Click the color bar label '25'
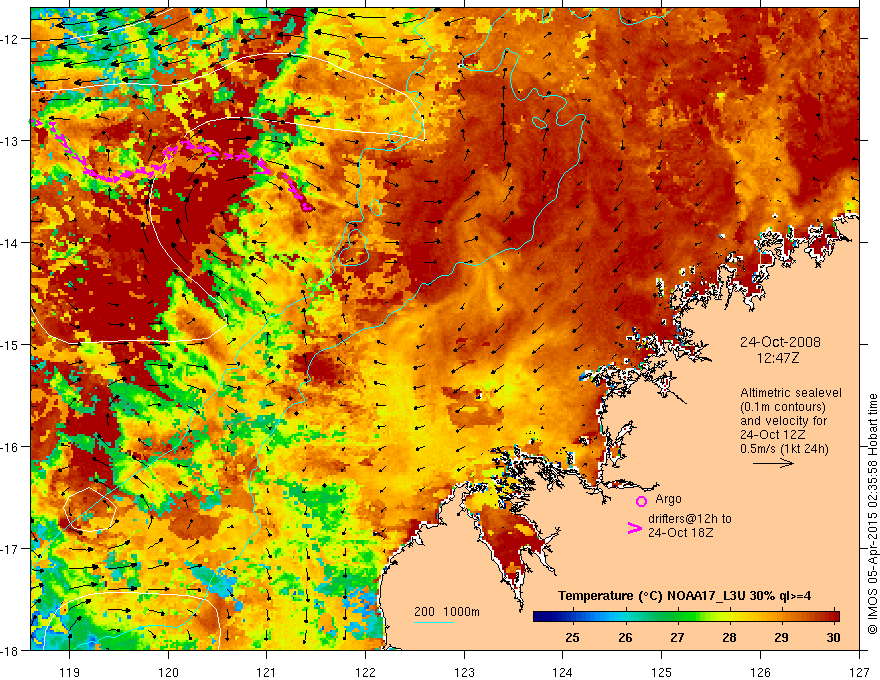This screenshot has width=880, height=680. [x=572, y=637]
